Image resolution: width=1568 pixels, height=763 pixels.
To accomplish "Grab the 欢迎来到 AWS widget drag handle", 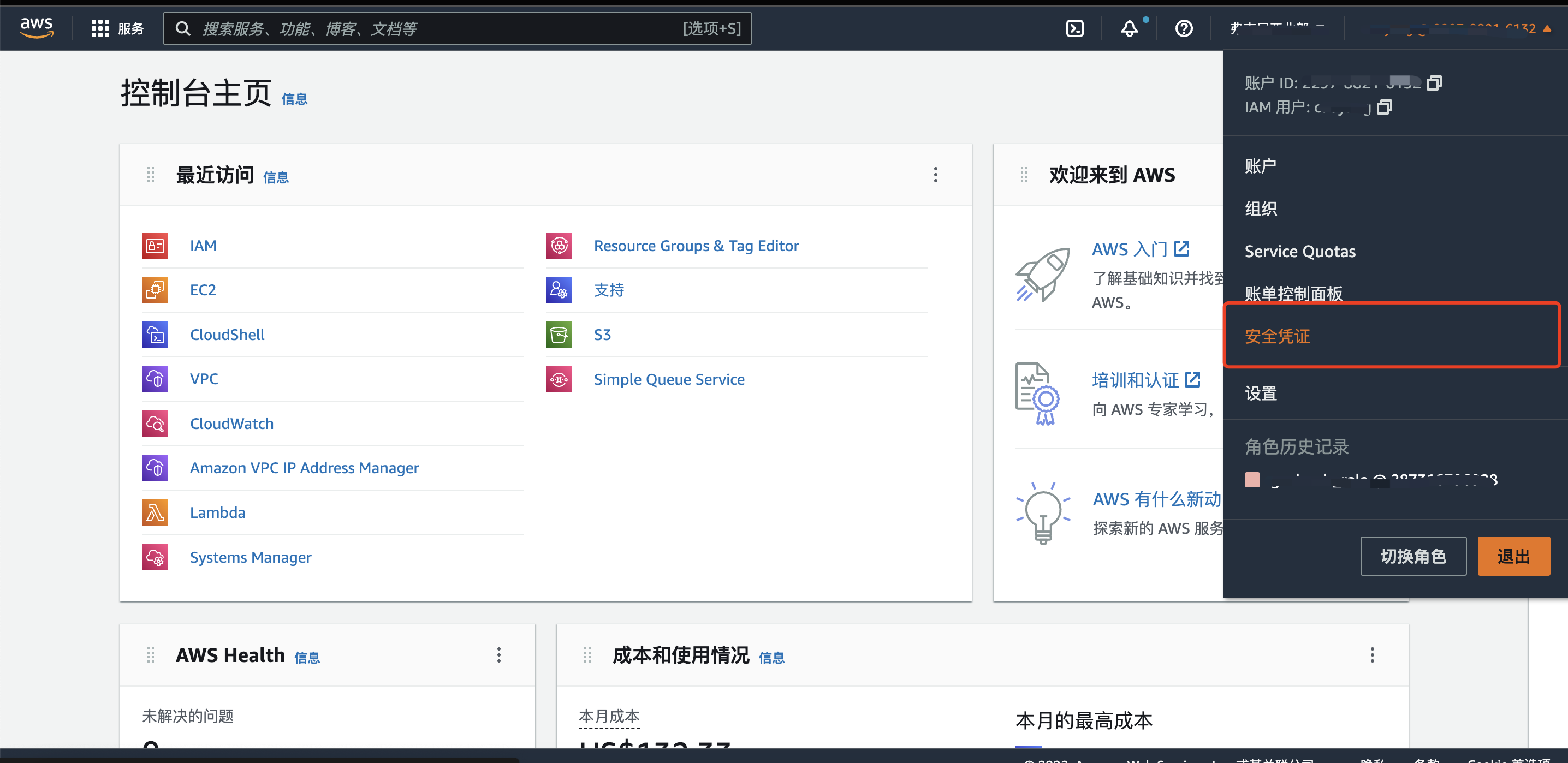I will (1024, 175).
